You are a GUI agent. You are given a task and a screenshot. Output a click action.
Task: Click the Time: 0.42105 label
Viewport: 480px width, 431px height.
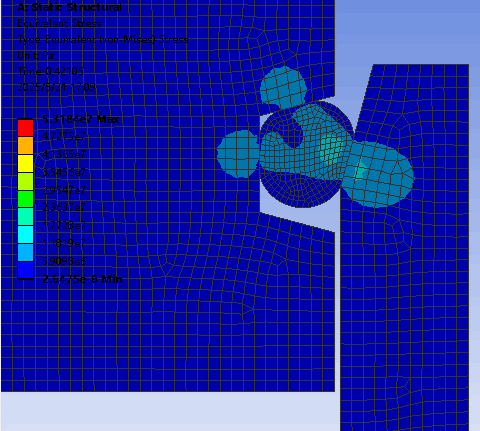51,71
